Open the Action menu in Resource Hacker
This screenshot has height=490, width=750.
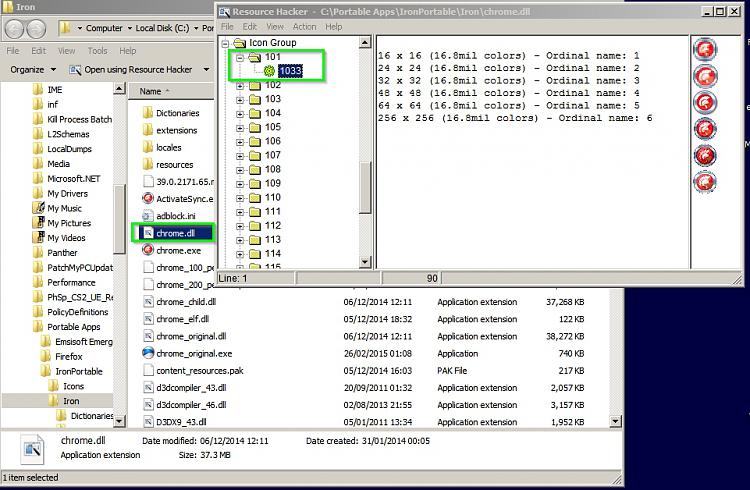click(x=304, y=27)
